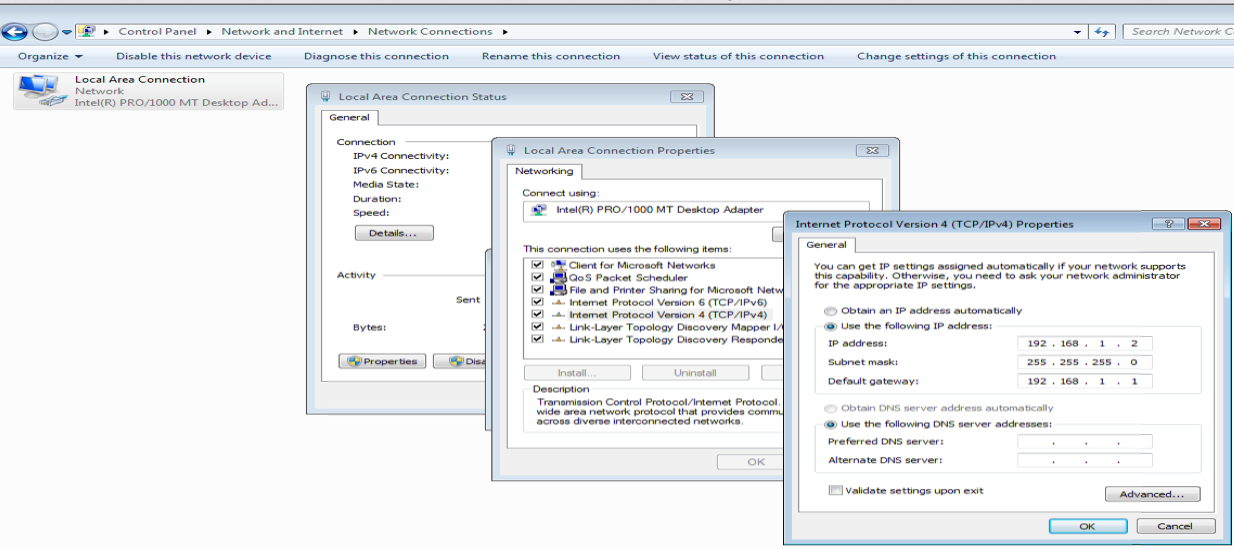1234x549 pixels.
Task: Toggle Validate settings upon exit checkbox
Action: [835, 491]
